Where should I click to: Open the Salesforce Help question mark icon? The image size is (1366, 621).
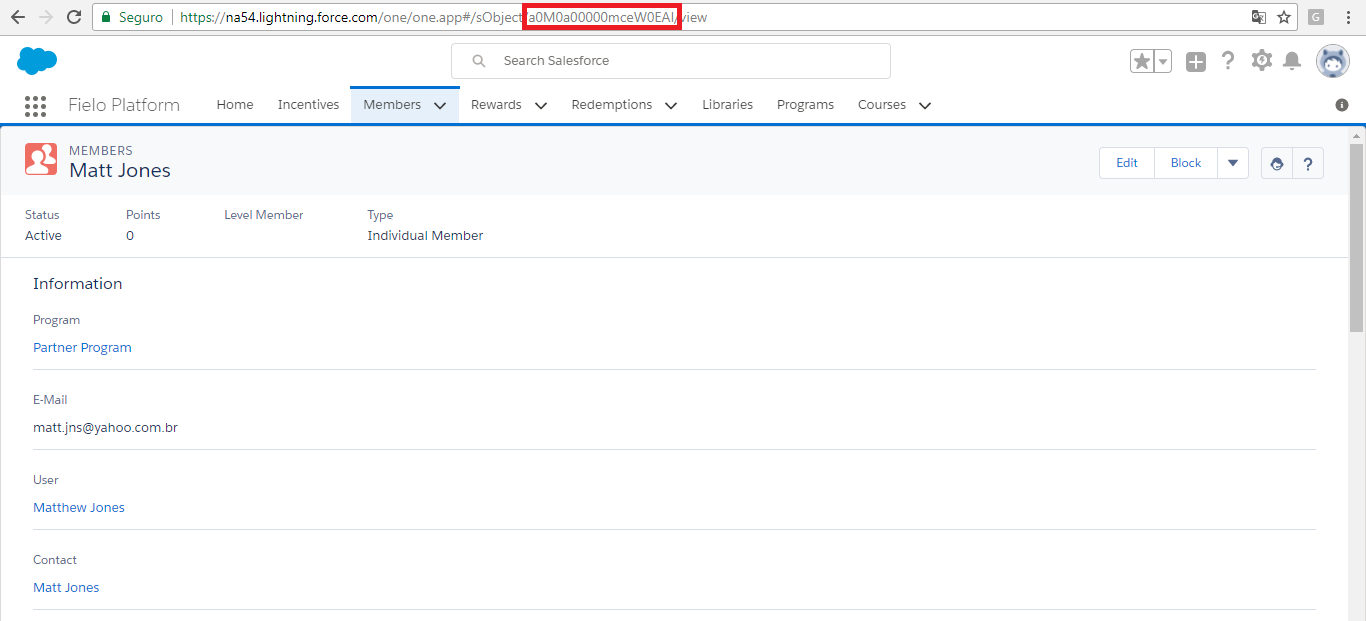1228,61
